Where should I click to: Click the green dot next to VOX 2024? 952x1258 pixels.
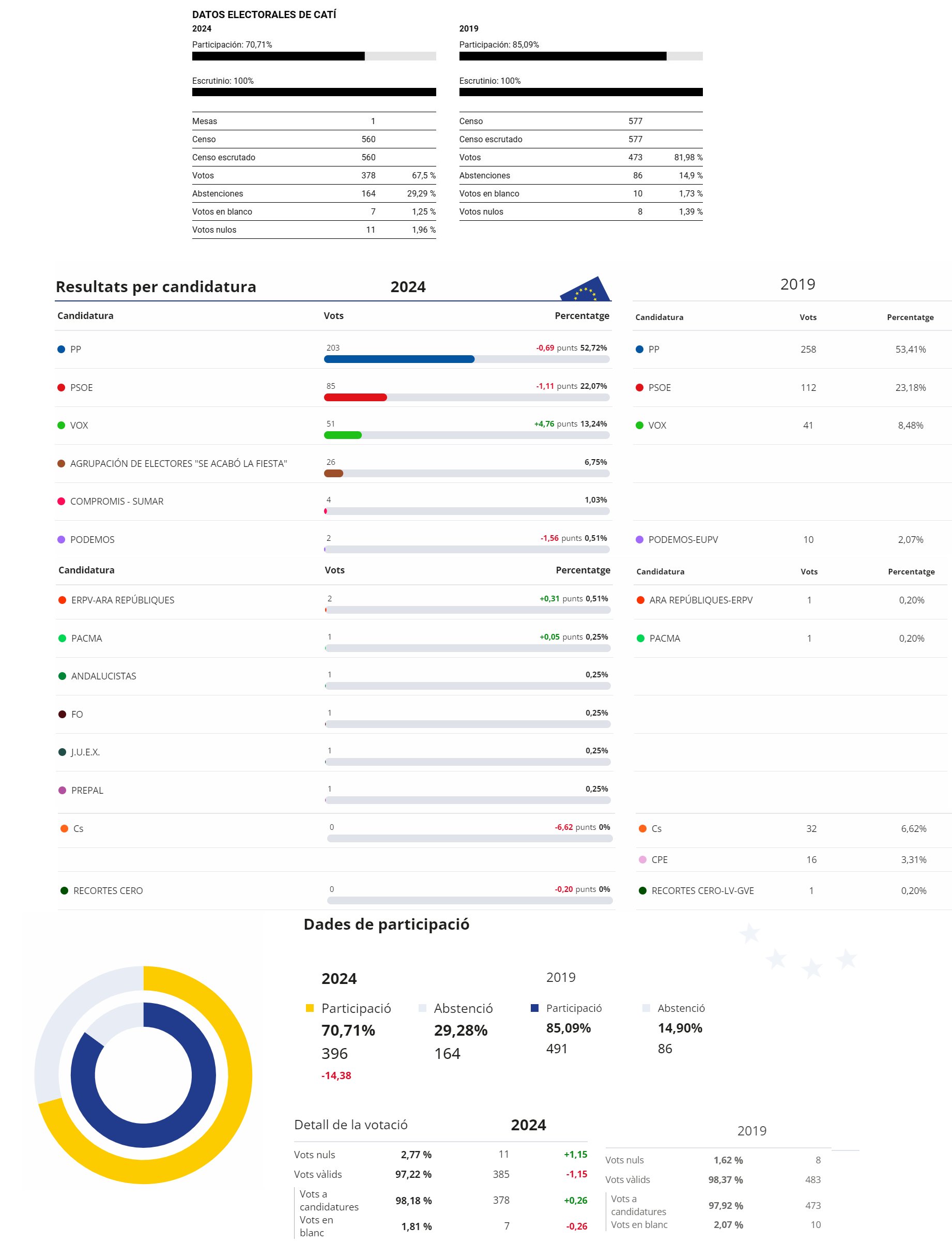(62, 426)
